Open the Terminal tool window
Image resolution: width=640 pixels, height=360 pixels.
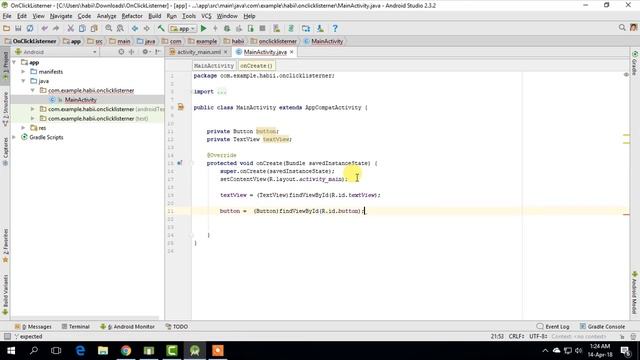coord(76,327)
